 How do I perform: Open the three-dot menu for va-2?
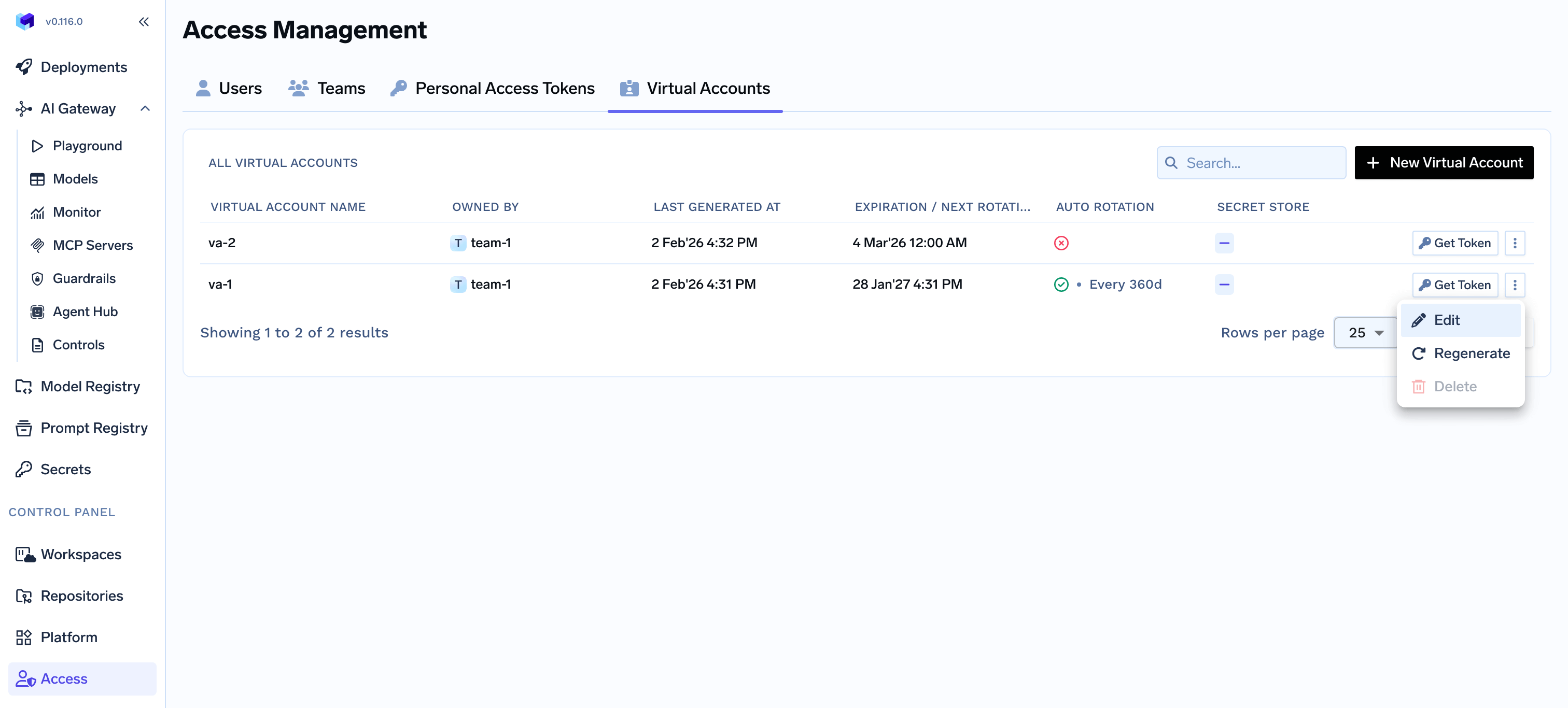(x=1515, y=243)
